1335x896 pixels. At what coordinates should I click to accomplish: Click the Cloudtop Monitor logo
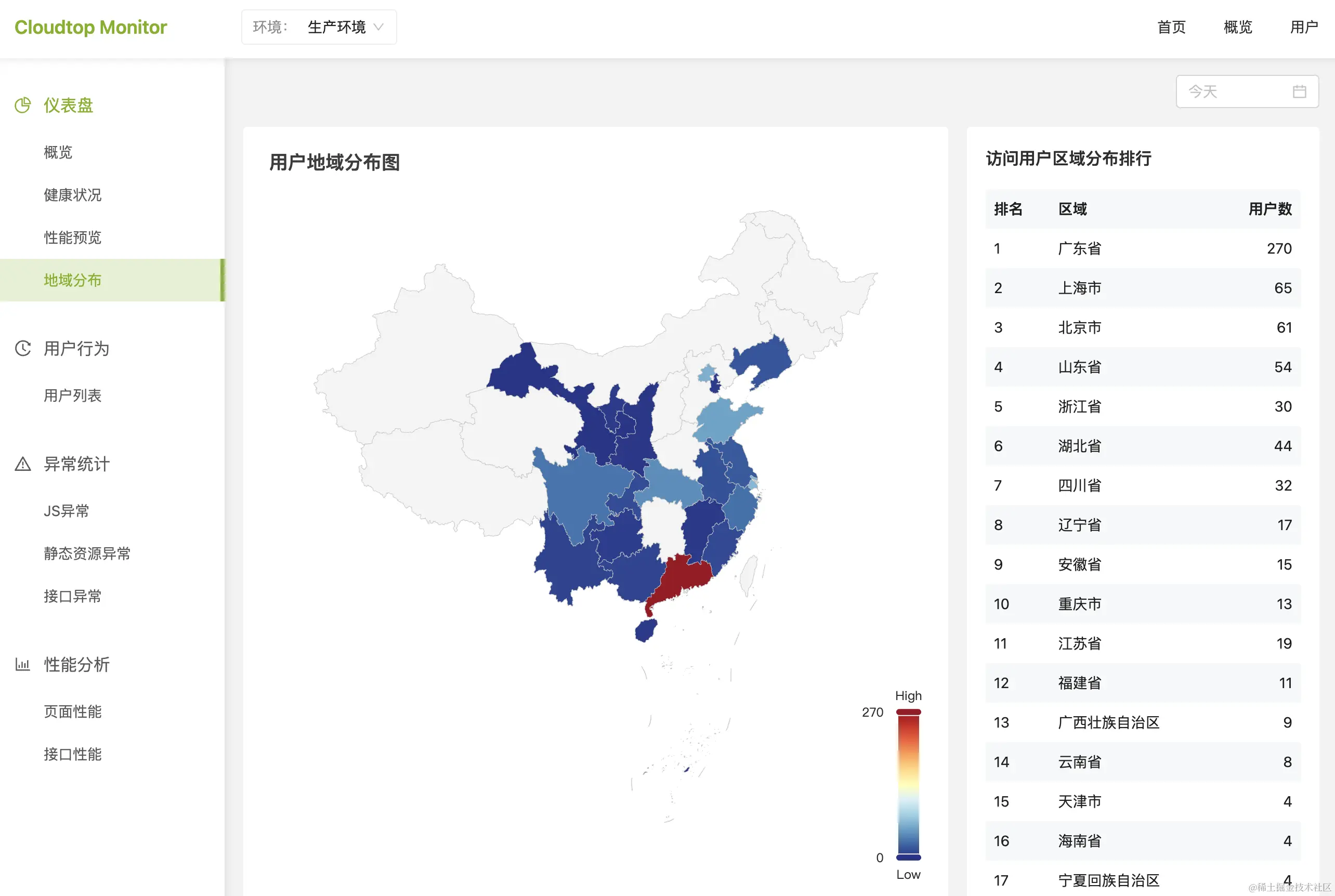click(x=90, y=27)
